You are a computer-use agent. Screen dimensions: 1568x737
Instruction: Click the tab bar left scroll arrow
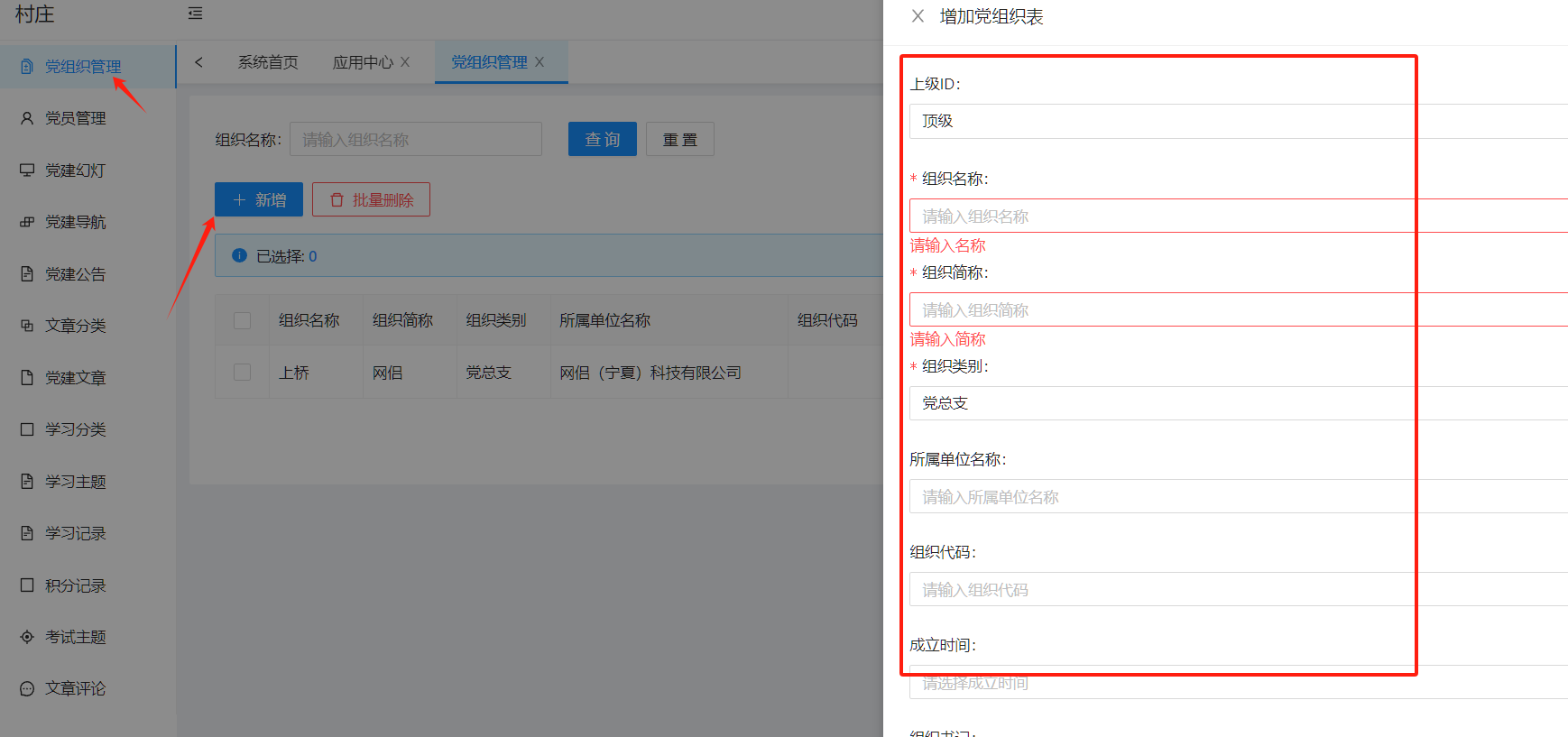pyautogui.click(x=198, y=62)
